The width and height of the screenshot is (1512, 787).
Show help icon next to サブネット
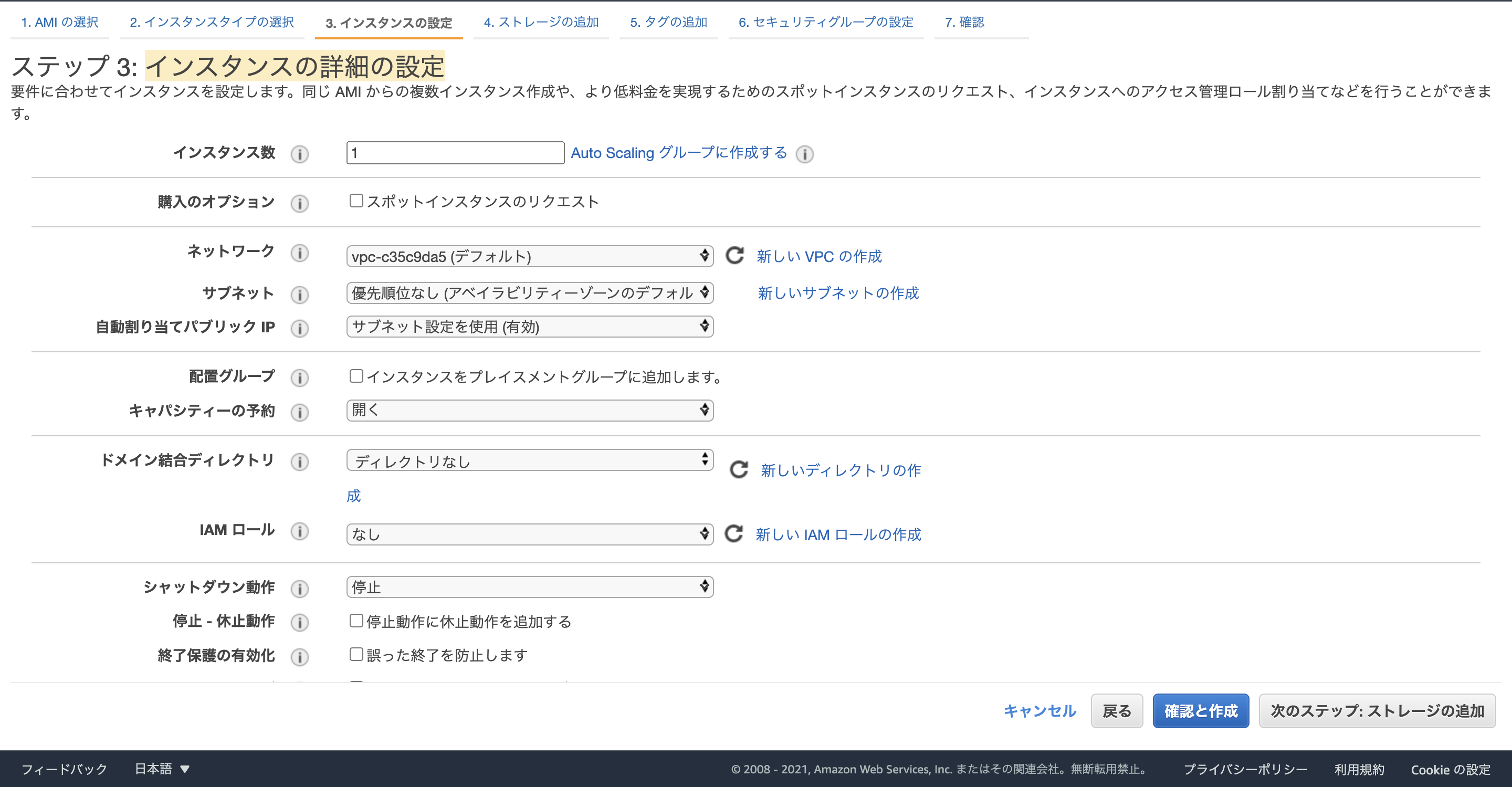click(300, 295)
